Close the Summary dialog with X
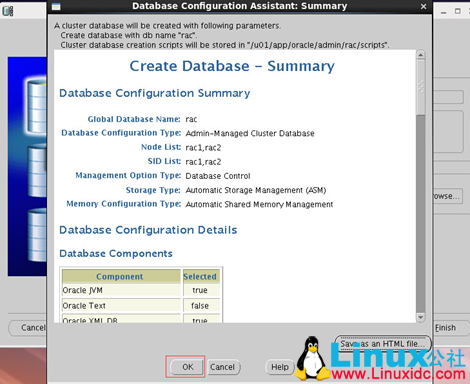The height and width of the screenshot is (384, 470). pos(423,6)
